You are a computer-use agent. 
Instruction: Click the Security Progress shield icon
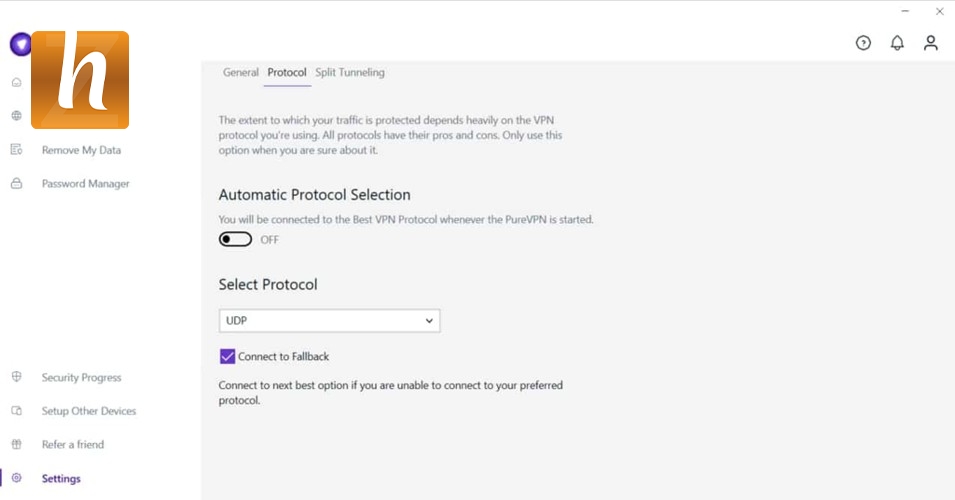pos(16,378)
